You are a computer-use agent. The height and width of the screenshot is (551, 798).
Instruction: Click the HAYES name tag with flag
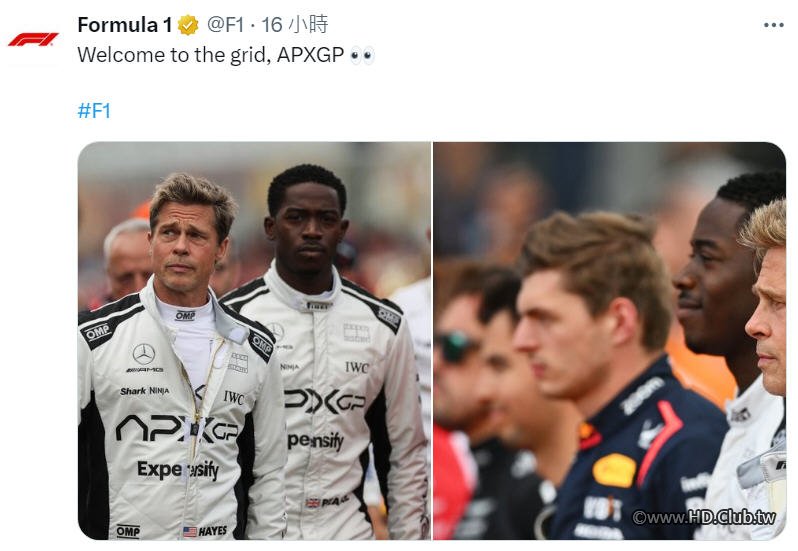click(x=205, y=531)
